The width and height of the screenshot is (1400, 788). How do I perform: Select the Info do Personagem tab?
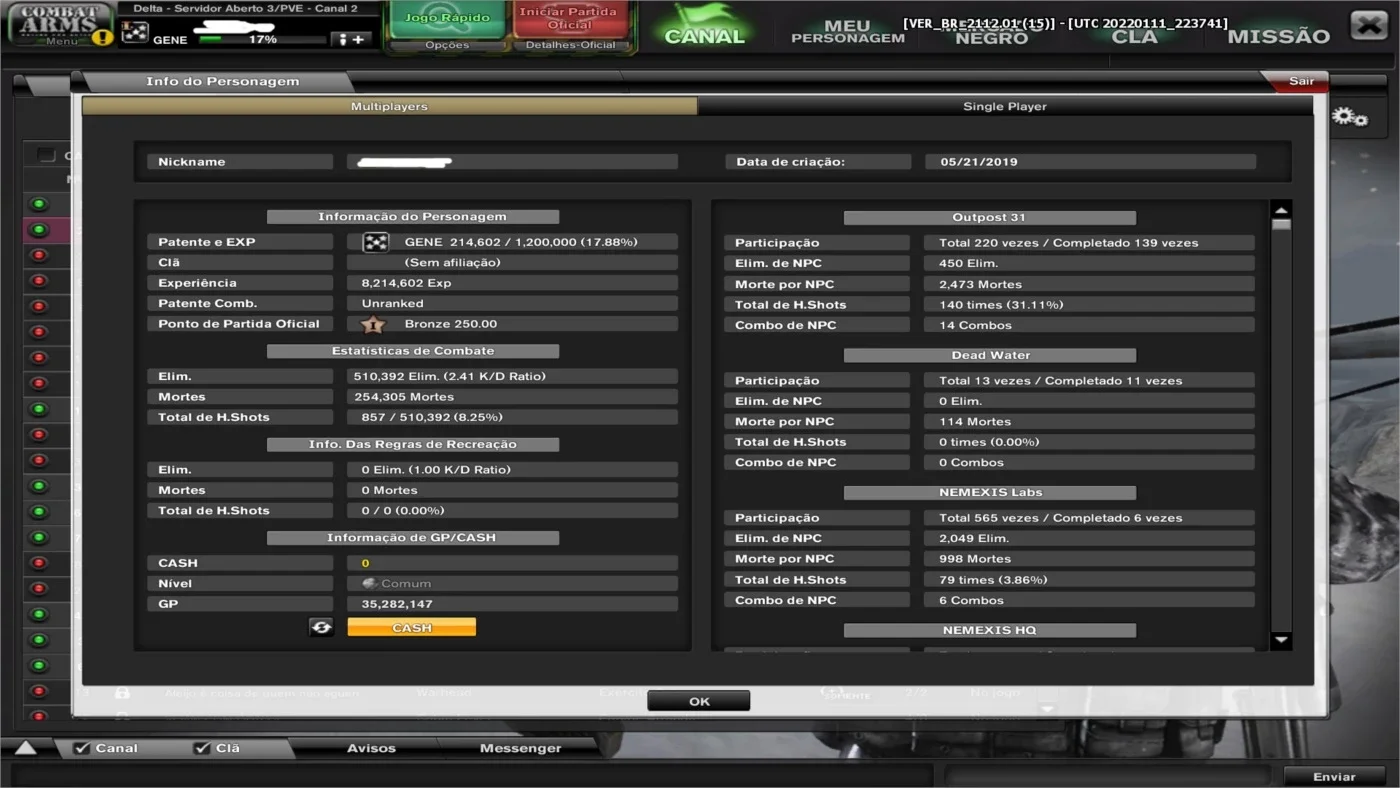[222, 81]
